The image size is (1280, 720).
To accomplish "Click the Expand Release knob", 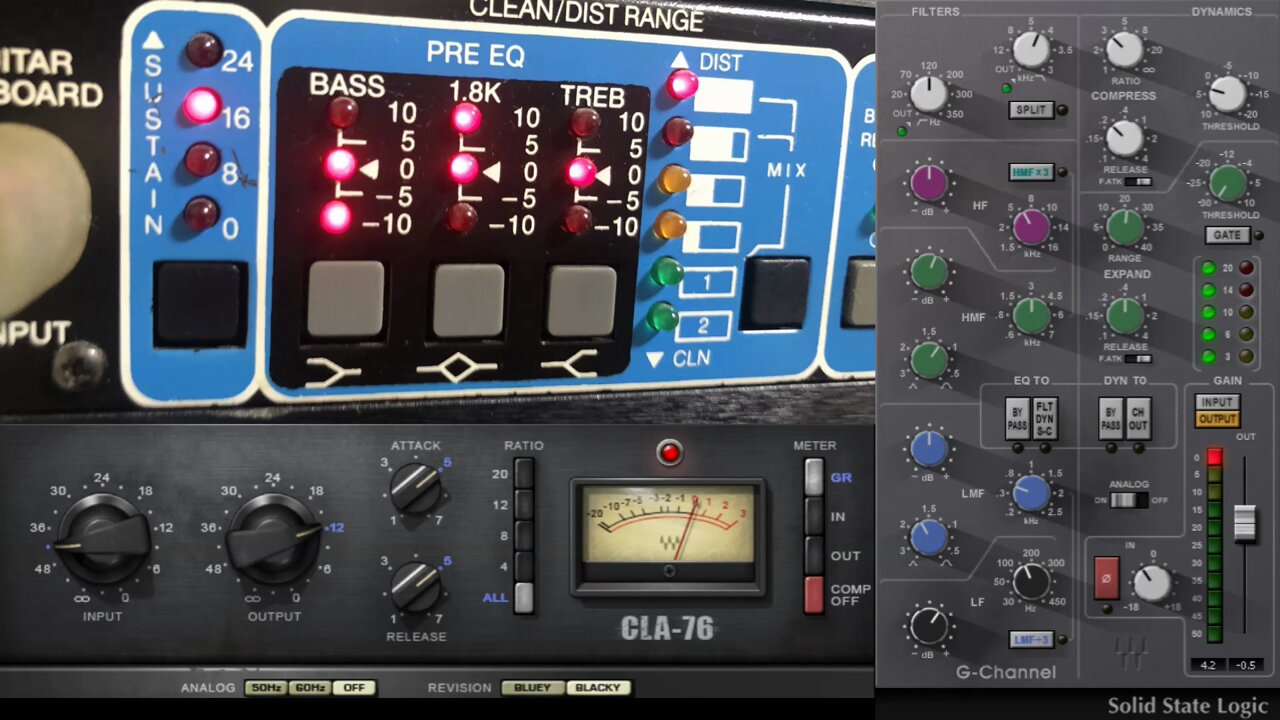I will (x=1125, y=315).
